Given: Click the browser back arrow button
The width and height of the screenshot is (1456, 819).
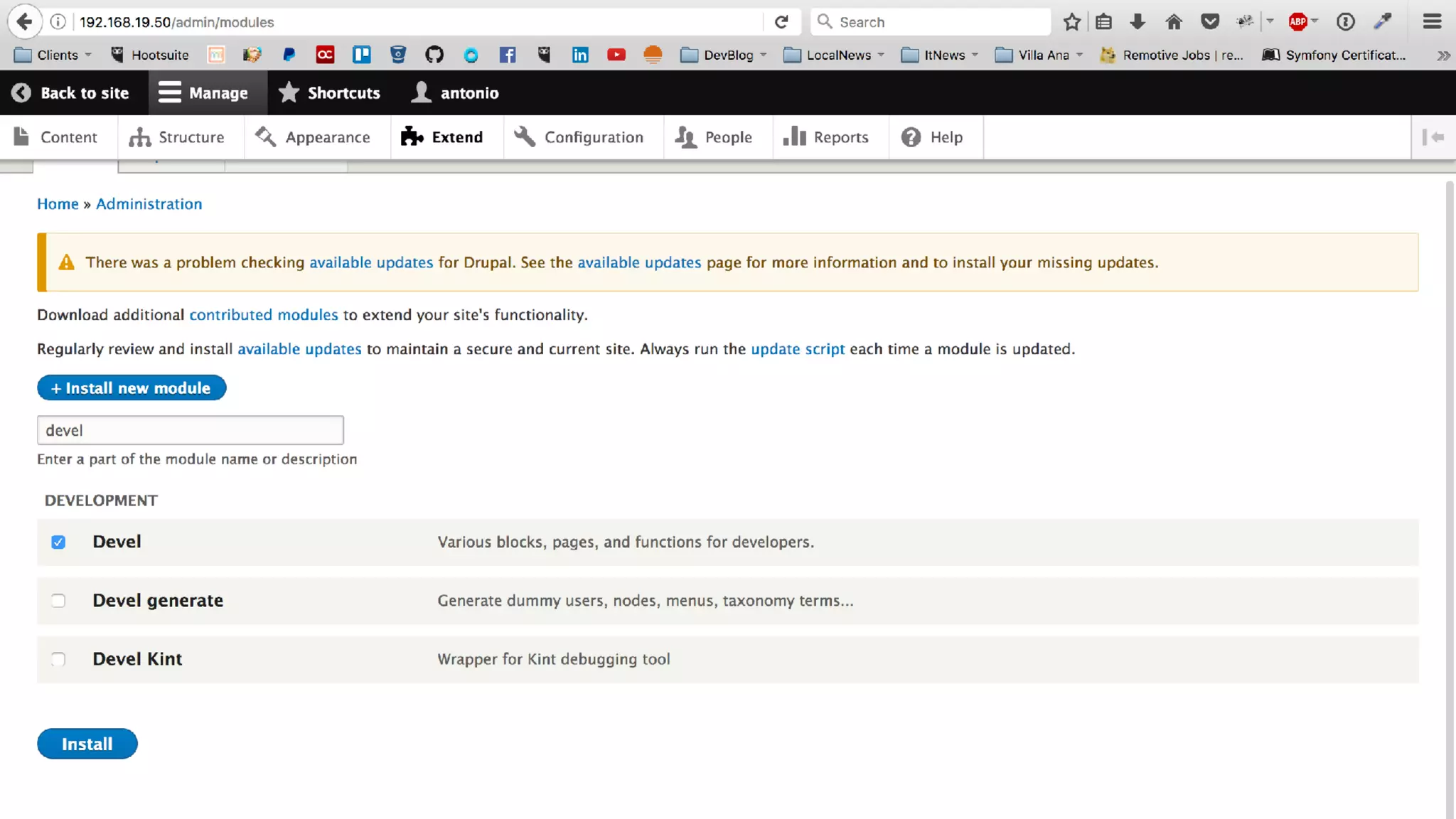Looking at the screenshot, I should (24, 21).
